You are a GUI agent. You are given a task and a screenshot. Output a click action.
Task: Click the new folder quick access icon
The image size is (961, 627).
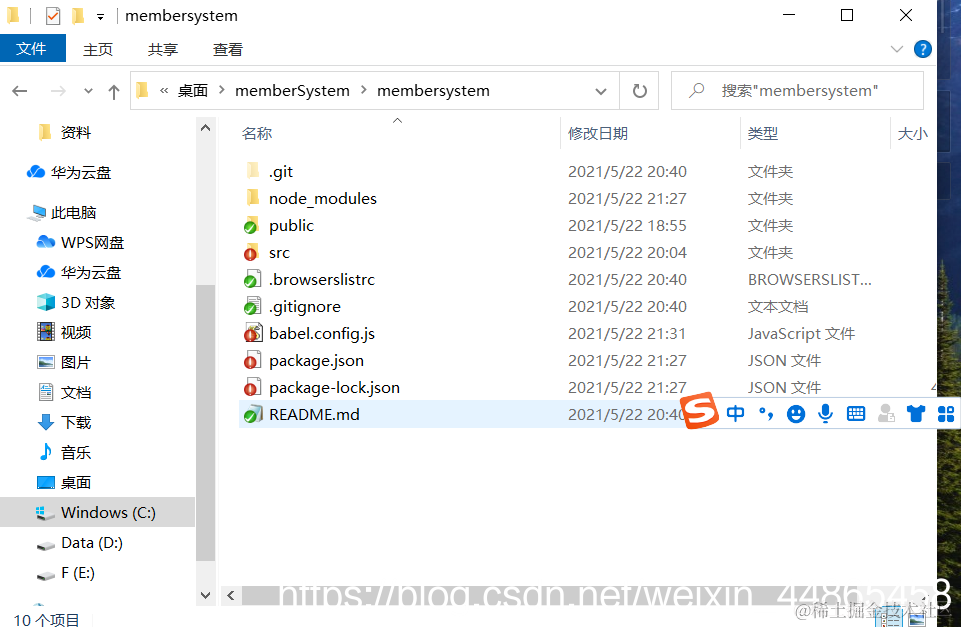pyautogui.click(x=77, y=15)
